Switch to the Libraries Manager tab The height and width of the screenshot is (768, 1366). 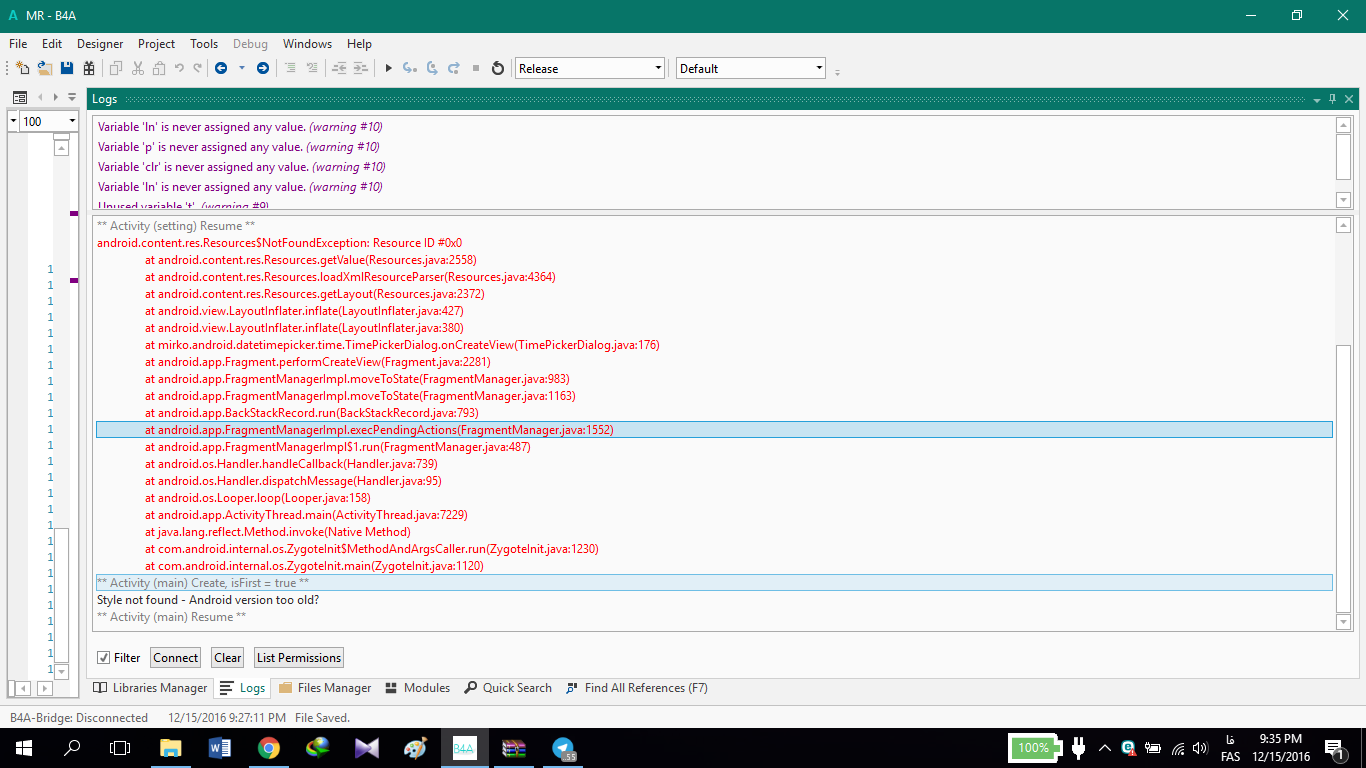(x=150, y=688)
